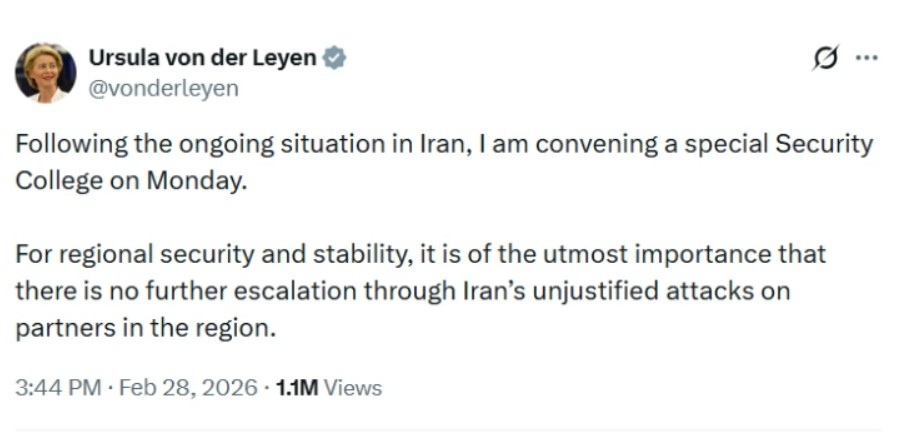Click the "Views" label beside 1.1M
The image size is (904, 438).
352,387
